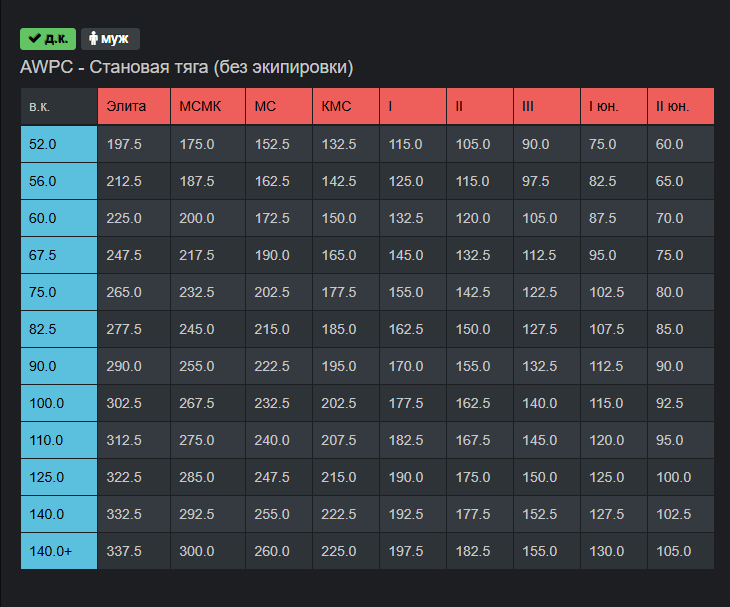The image size is (730, 607).
Task: Click II юн. value 92.5 in row 100.0
Action: pyautogui.click(x=681, y=403)
